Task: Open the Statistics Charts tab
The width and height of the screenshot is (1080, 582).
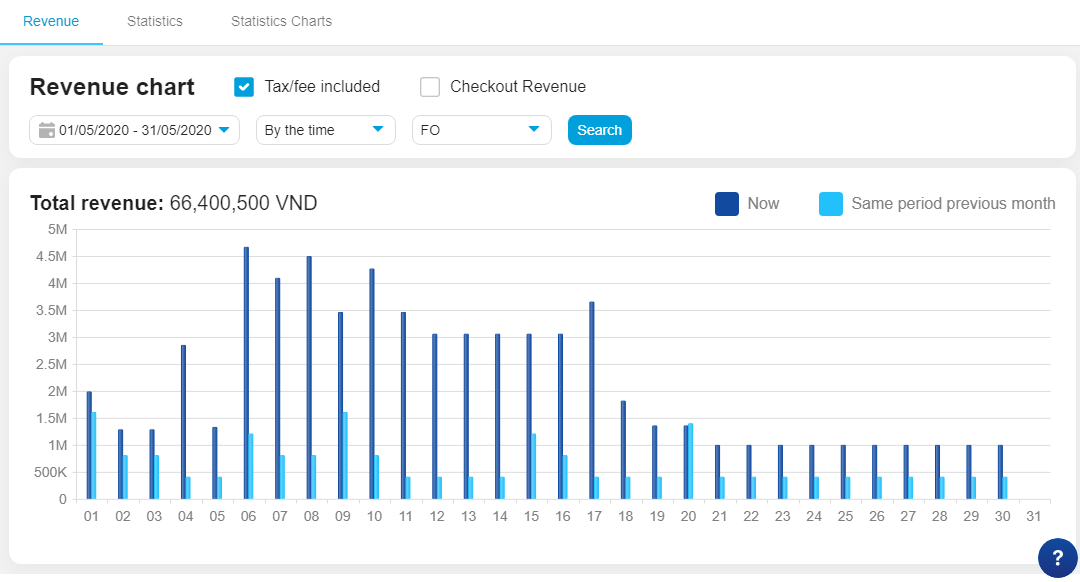Action: (x=281, y=21)
